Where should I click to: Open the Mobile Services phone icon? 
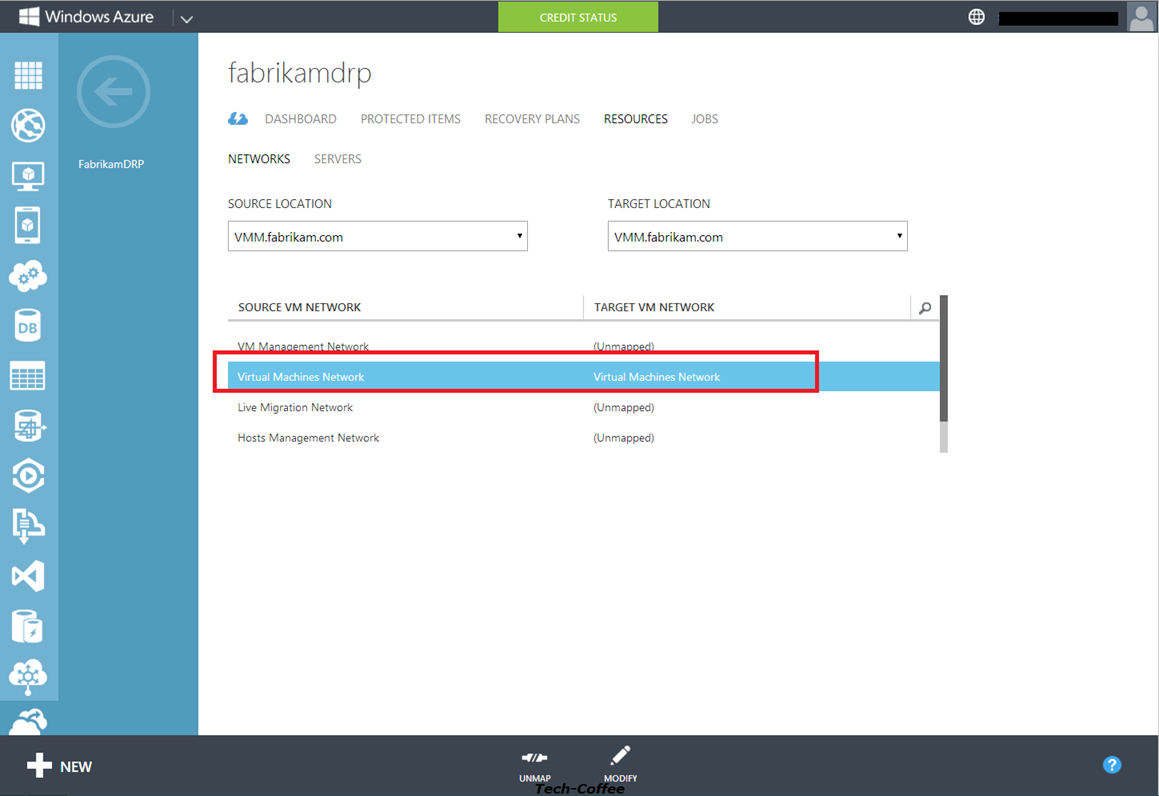pos(28,225)
